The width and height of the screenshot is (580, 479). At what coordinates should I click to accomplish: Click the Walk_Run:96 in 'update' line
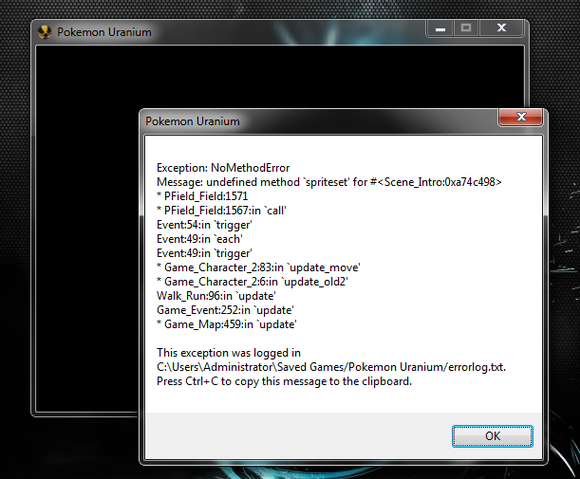coord(216,296)
